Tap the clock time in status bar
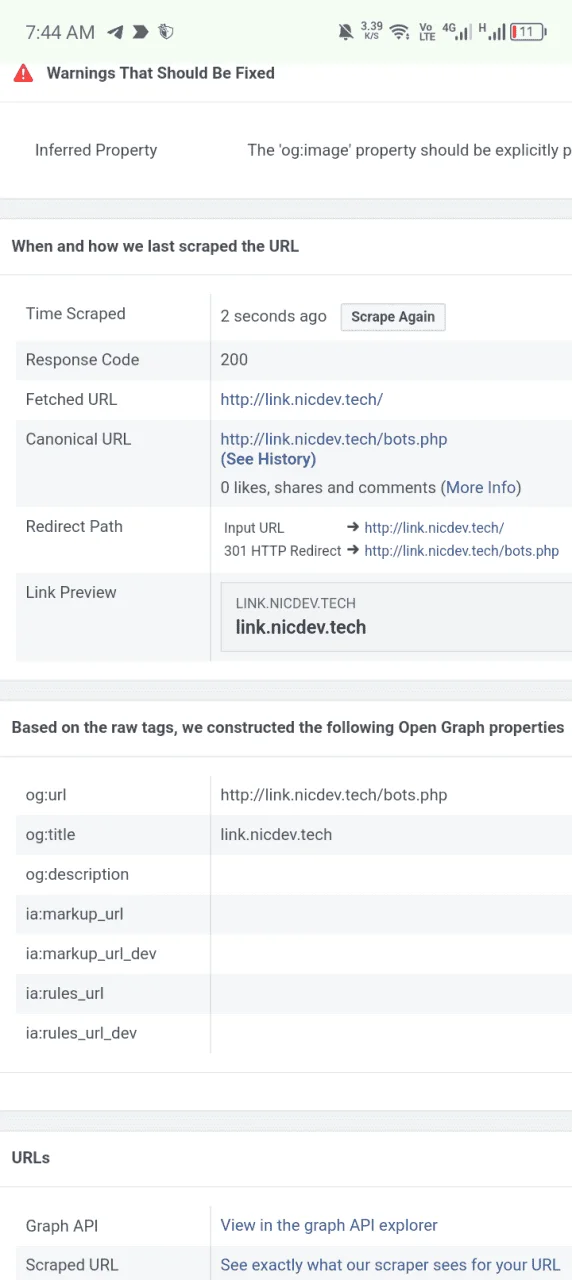Screen dimensions: 572x1280 point(60,32)
